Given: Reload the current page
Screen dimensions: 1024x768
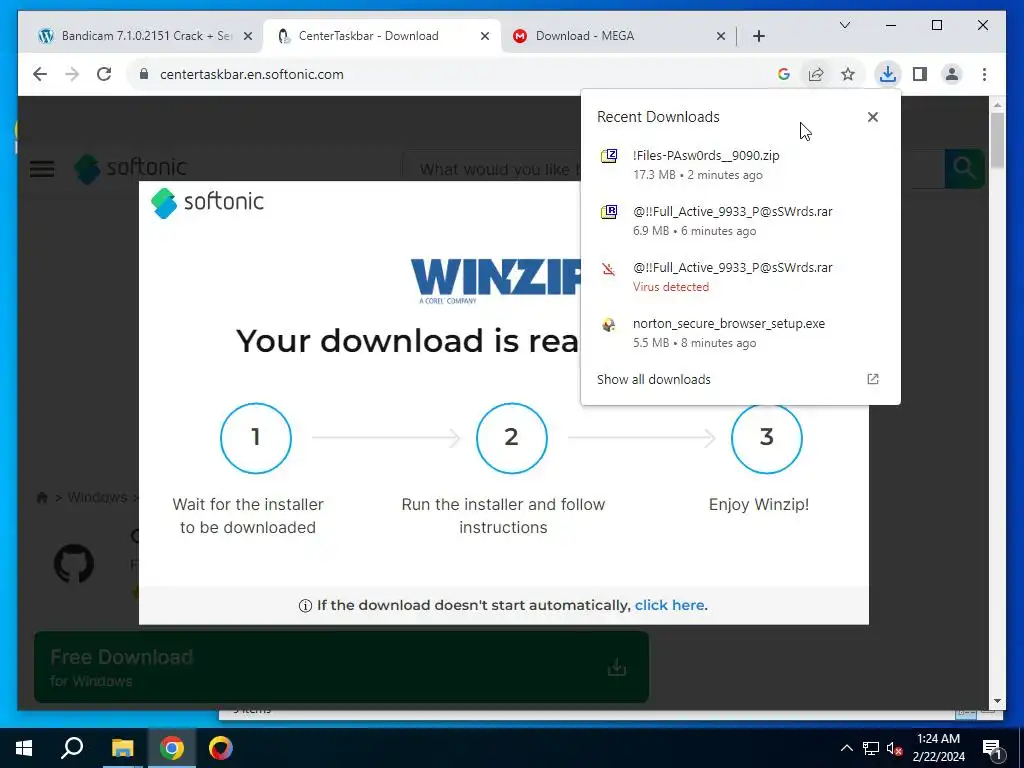Looking at the screenshot, I should [x=104, y=74].
